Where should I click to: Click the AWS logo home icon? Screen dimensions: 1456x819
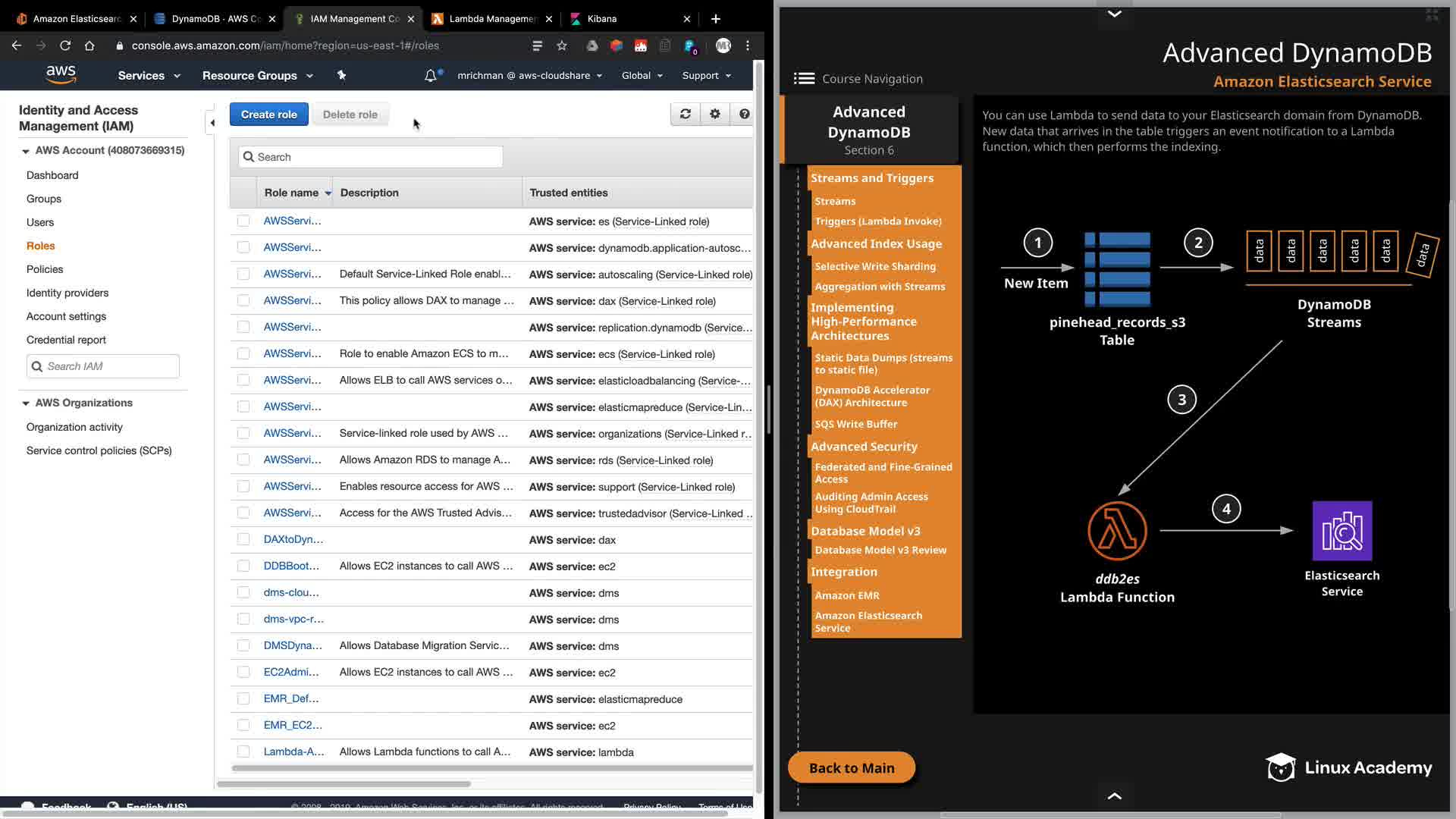point(61,74)
